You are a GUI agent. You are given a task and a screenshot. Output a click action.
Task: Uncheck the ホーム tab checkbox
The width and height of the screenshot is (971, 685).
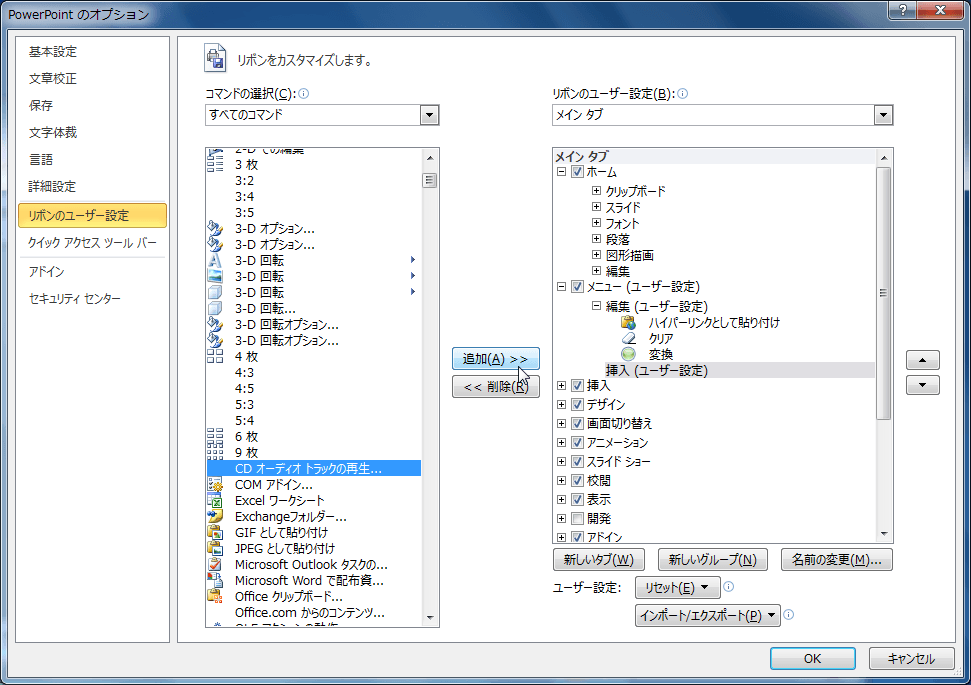pyautogui.click(x=577, y=172)
